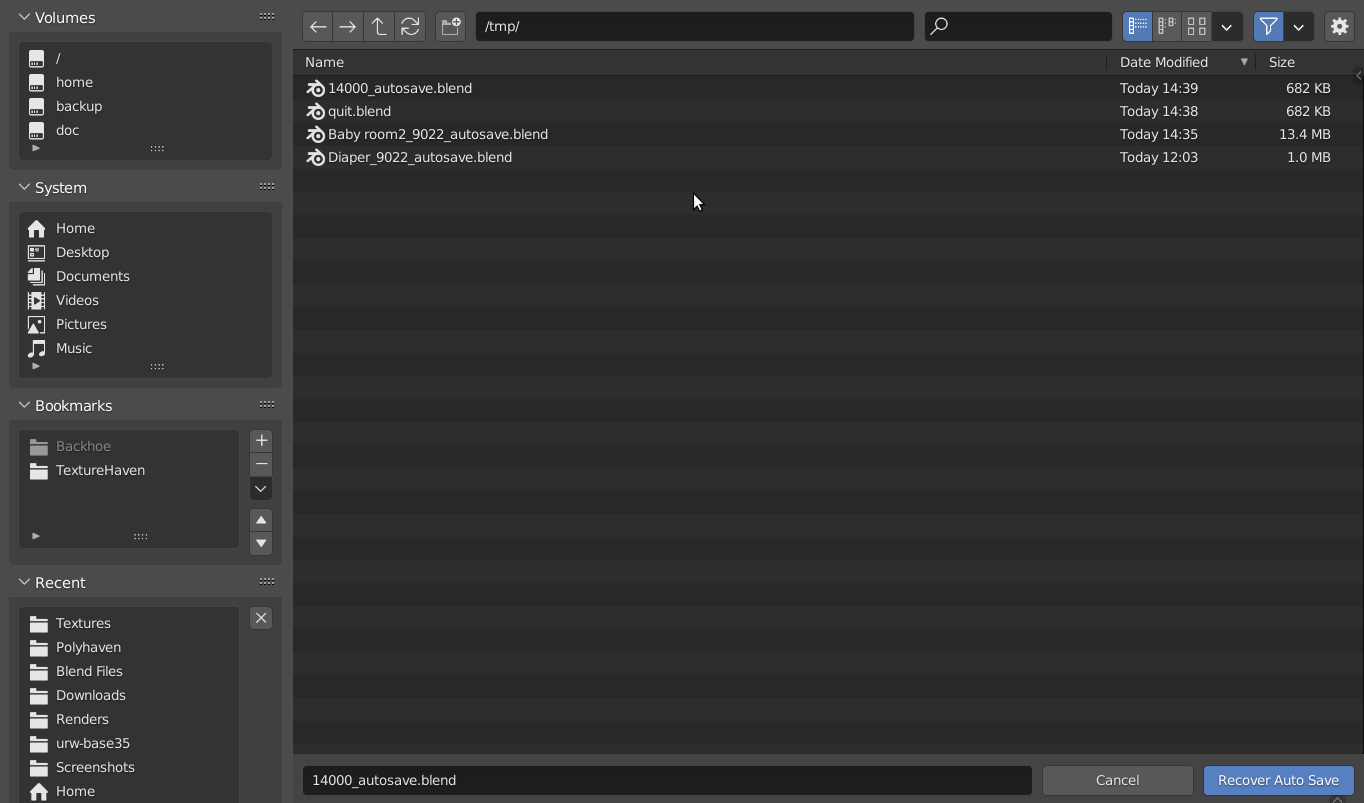1364x803 pixels.
Task: Switch to the vertical list display mode
Action: tap(1137, 27)
